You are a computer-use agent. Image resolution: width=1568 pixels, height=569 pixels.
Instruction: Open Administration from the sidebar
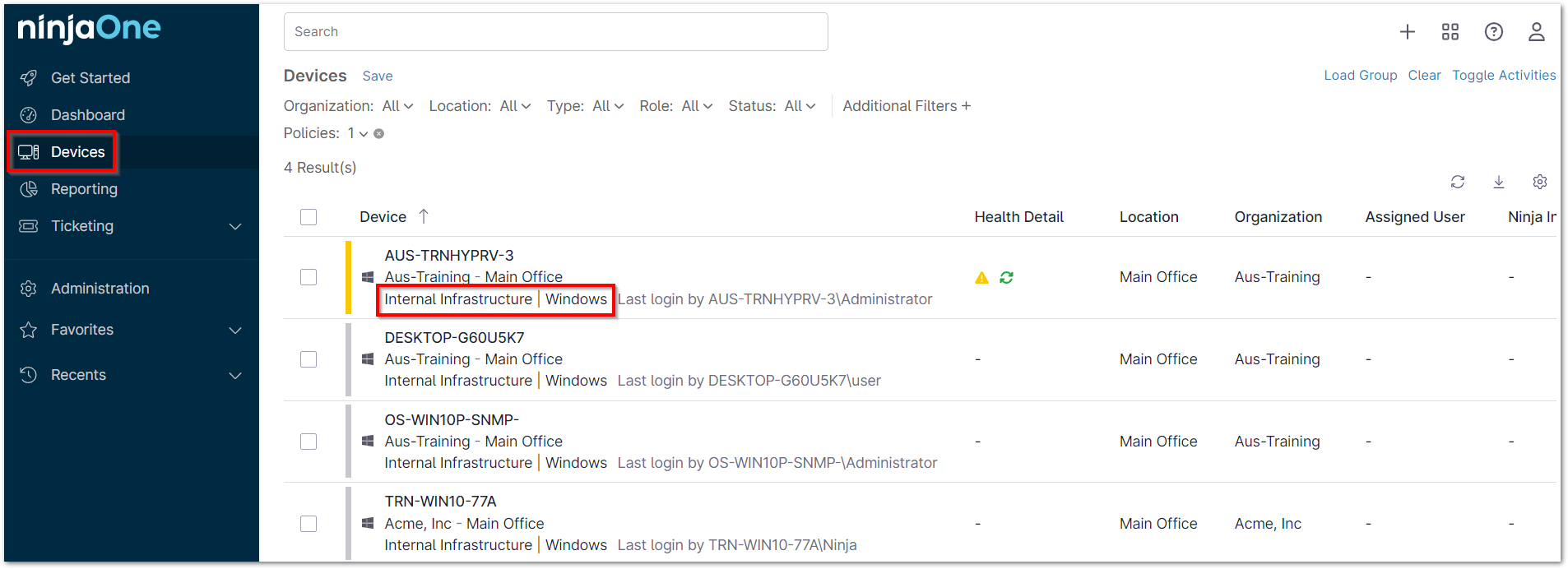[x=100, y=289]
